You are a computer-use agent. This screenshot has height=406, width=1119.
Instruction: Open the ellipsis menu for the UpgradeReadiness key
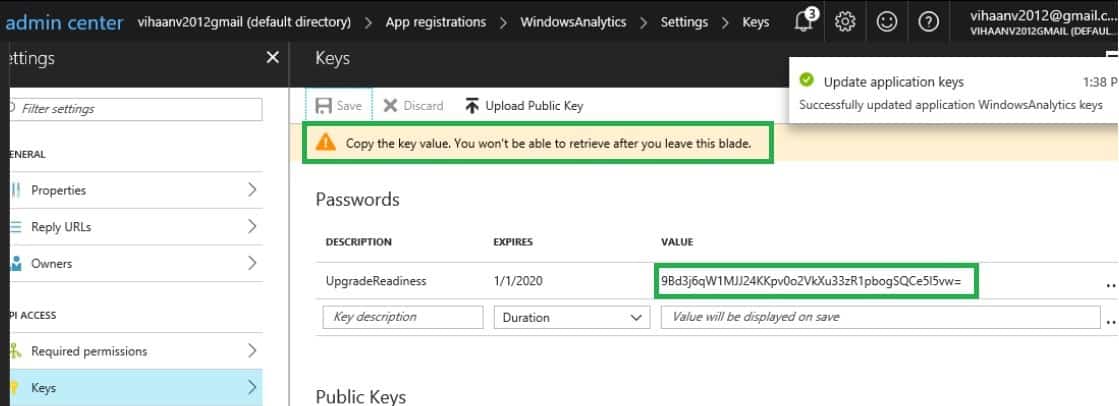click(1110, 284)
